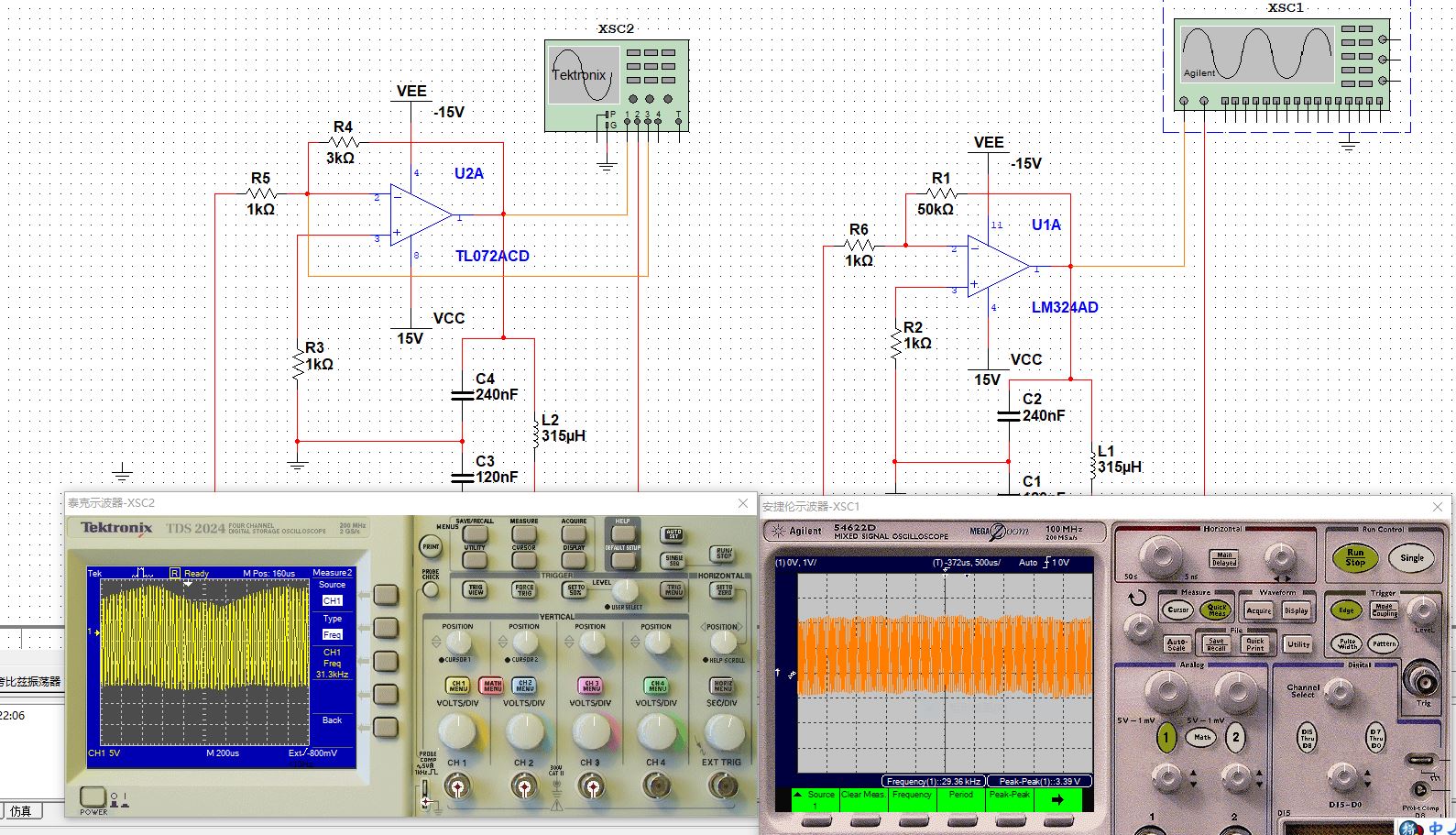Open the Tektronix TRIG MENU button

click(x=673, y=589)
